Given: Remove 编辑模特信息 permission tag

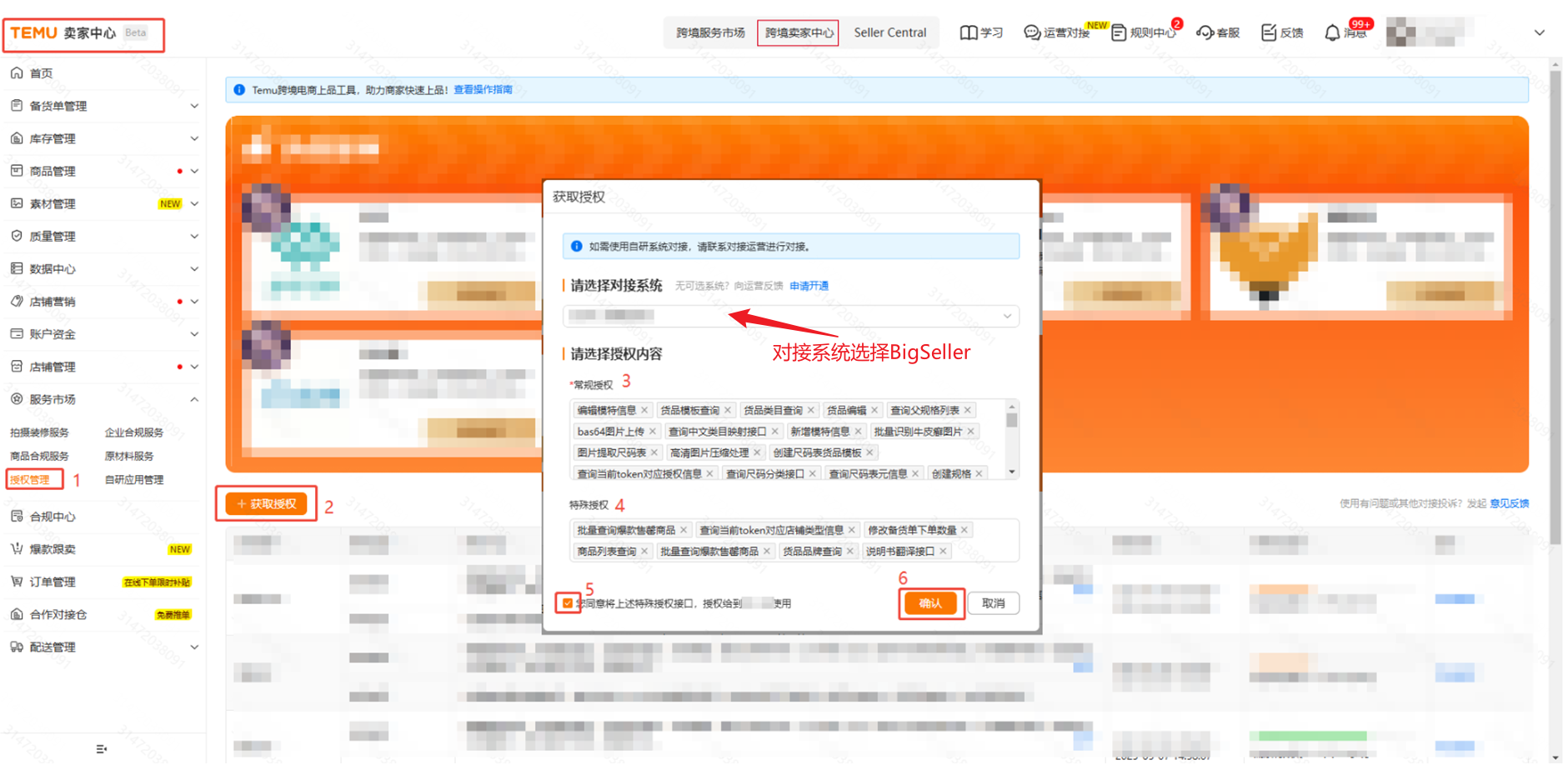Looking at the screenshot, I should 644,410.
